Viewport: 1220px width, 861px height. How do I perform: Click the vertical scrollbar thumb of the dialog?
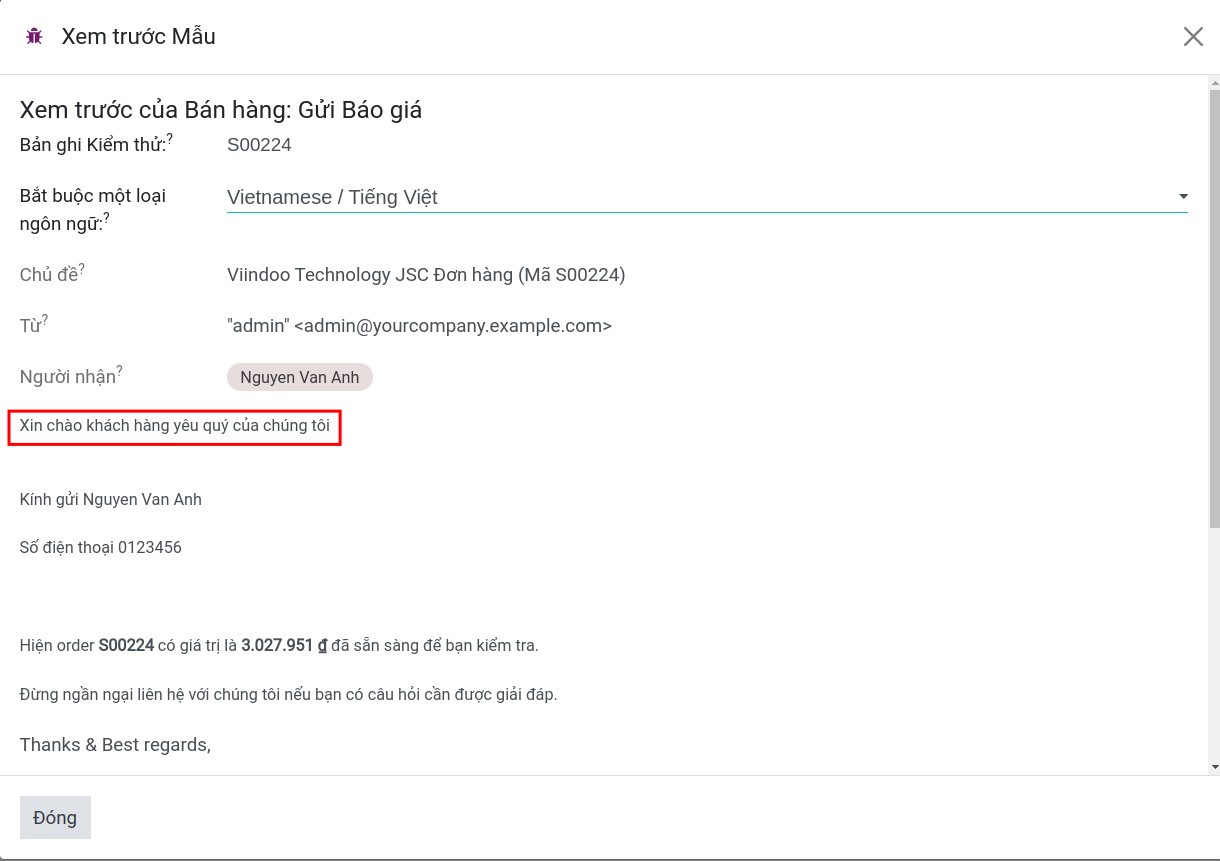point(1215,309)
